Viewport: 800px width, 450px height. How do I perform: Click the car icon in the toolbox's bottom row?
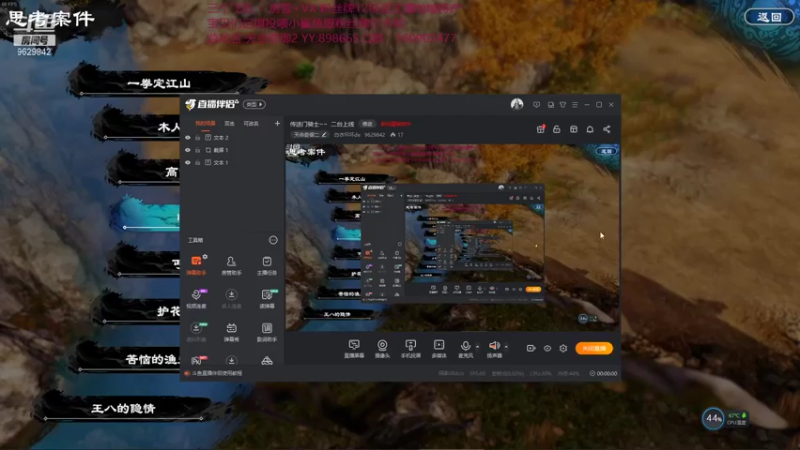(267, 361)
